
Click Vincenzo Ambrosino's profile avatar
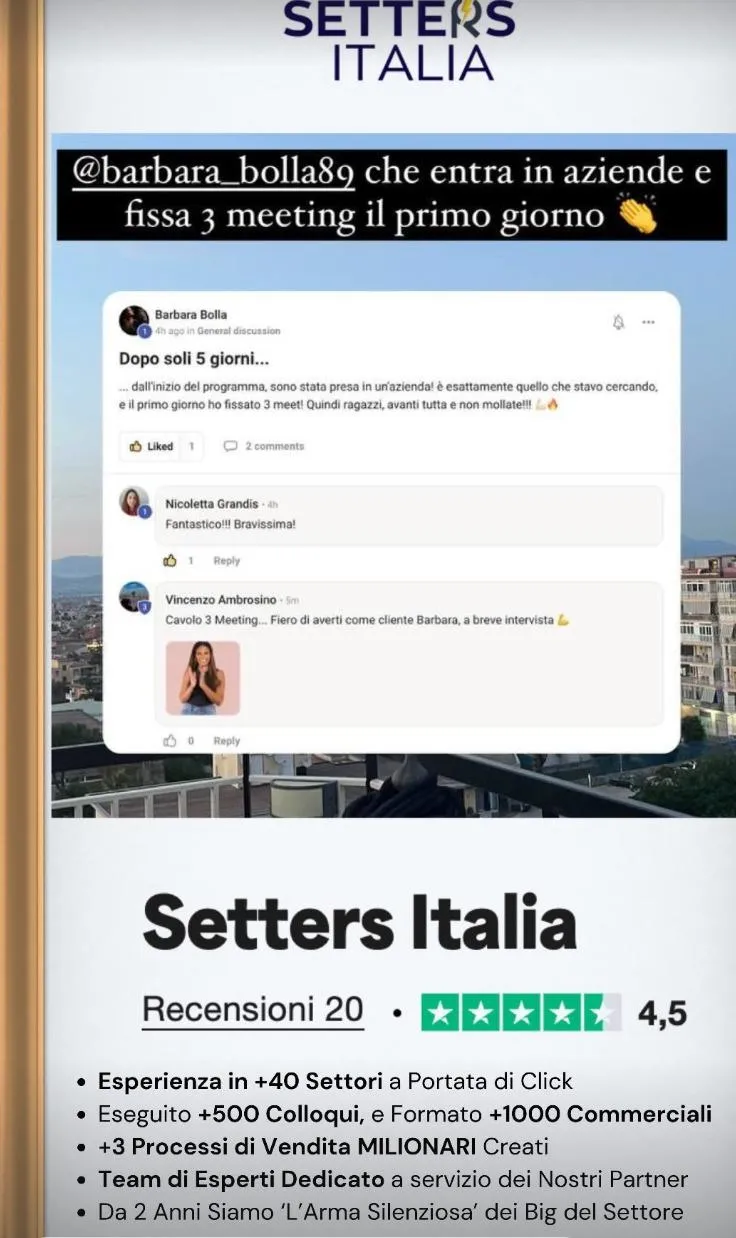134,597
